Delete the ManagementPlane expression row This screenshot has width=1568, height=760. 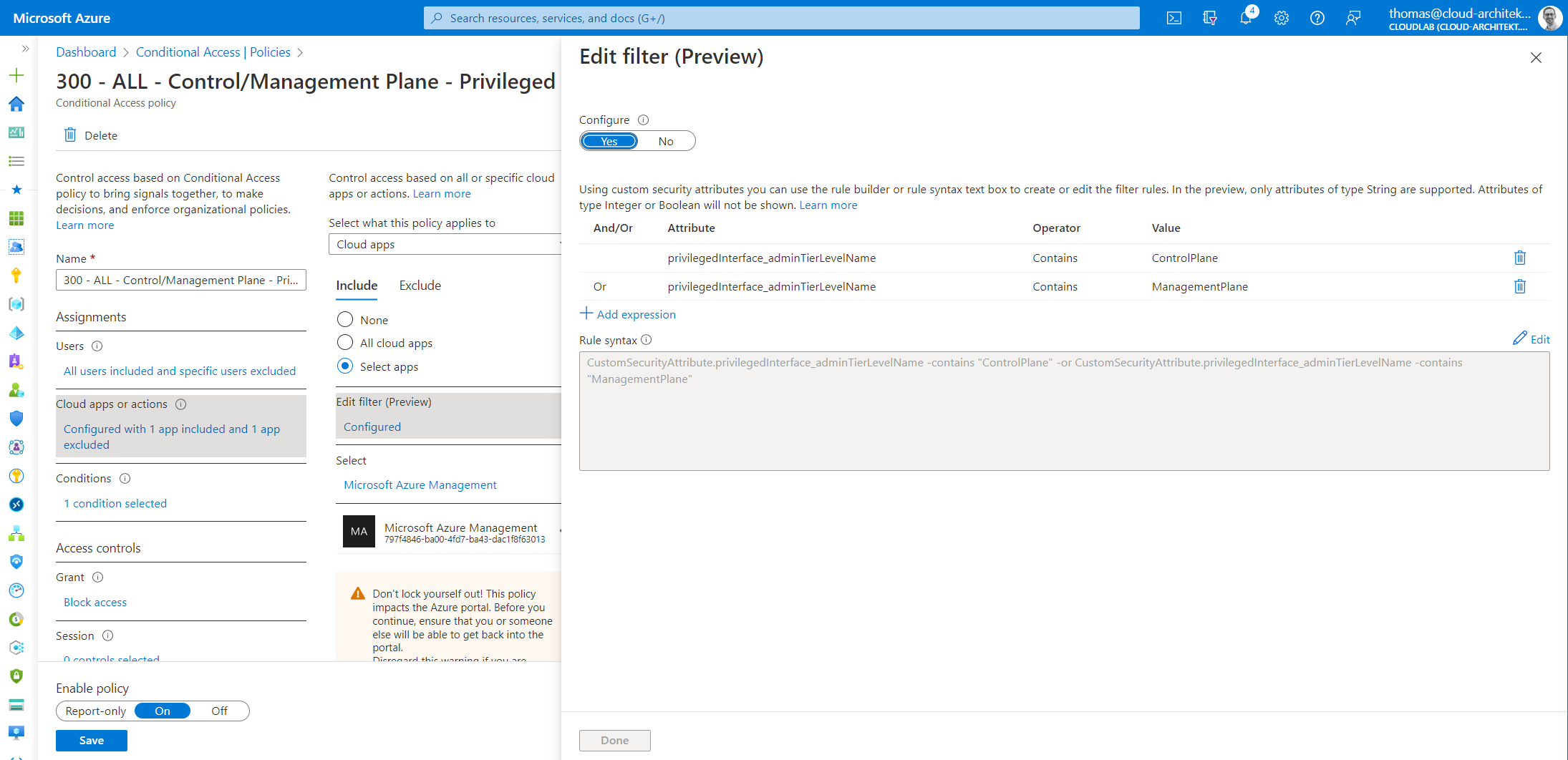tap(1520, 286)
